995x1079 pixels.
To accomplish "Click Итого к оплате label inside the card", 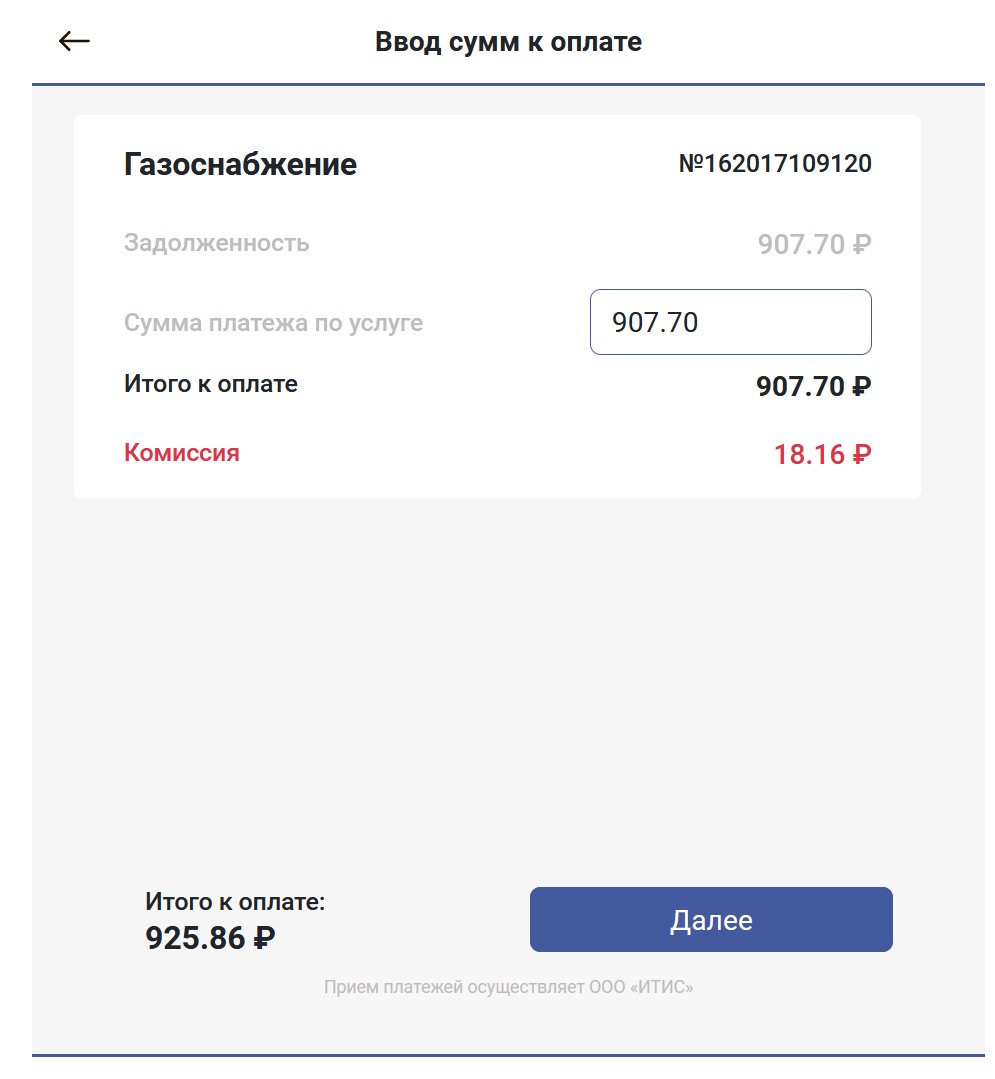I will pos(210,384).
